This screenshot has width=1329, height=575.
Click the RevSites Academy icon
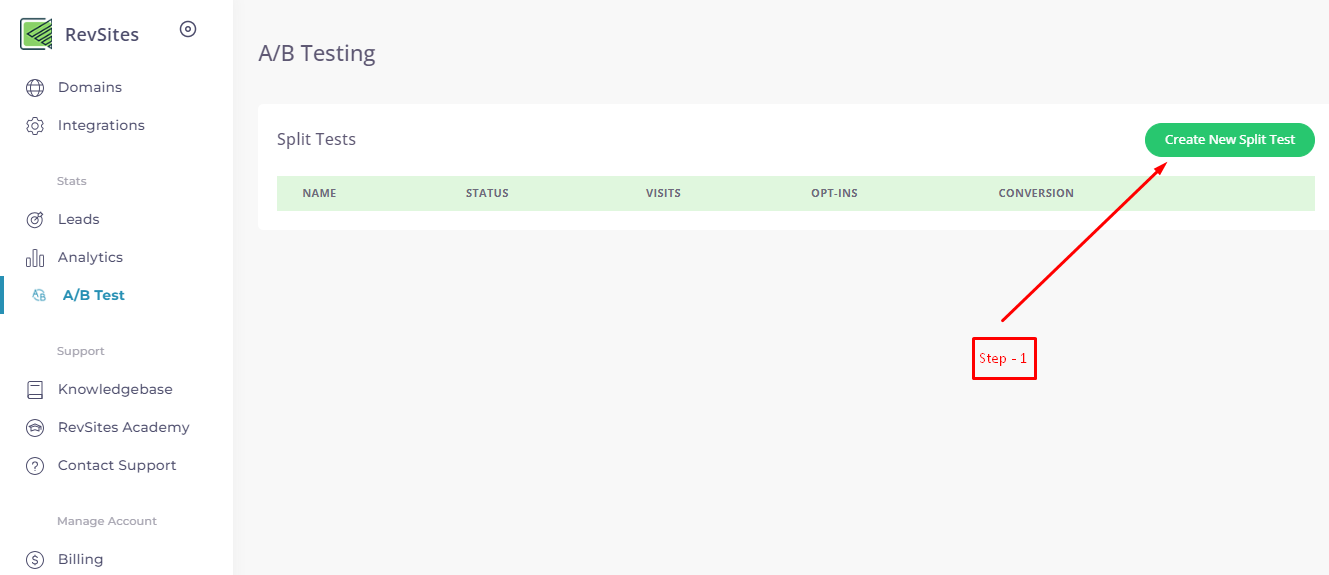(x=35, y=428)
